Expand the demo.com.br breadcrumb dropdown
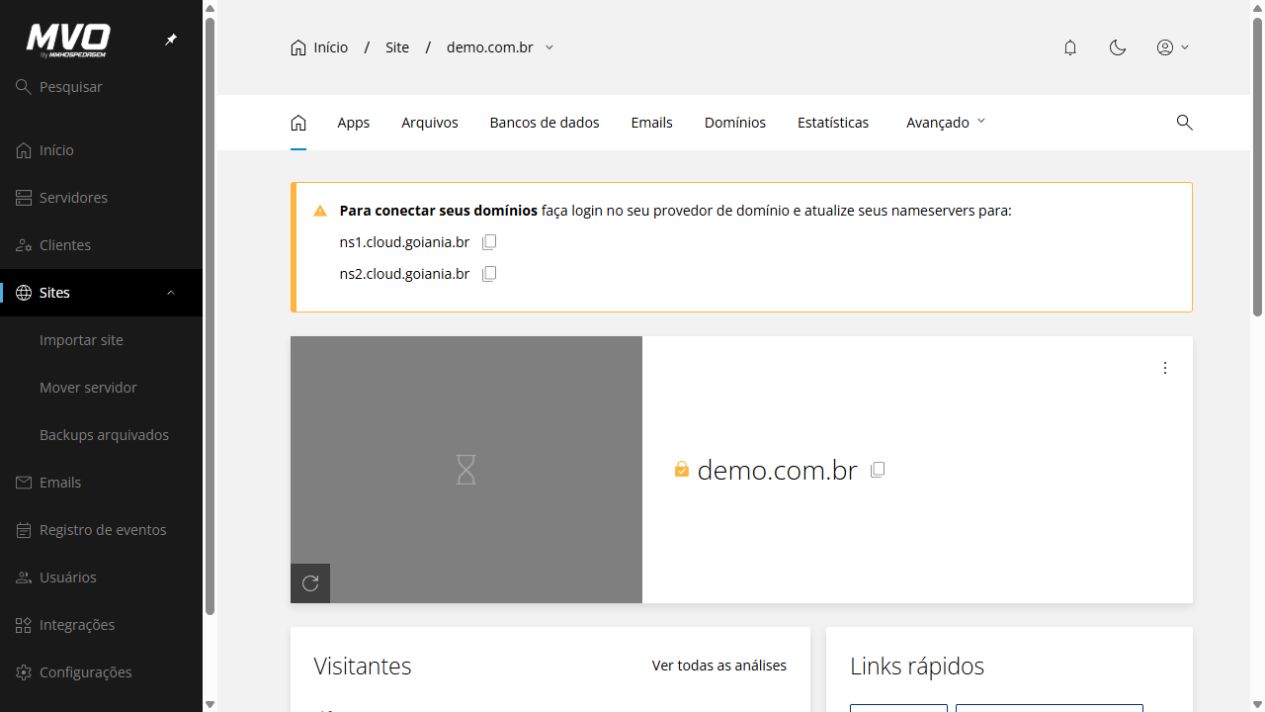This screenshot has width=1265, height=712. (x=549, y=47)
